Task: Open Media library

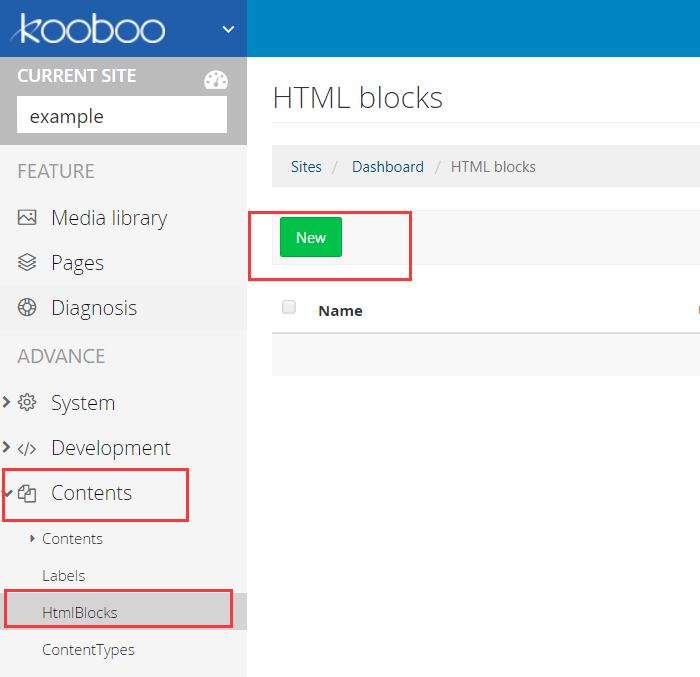Action: pos(109,218)
